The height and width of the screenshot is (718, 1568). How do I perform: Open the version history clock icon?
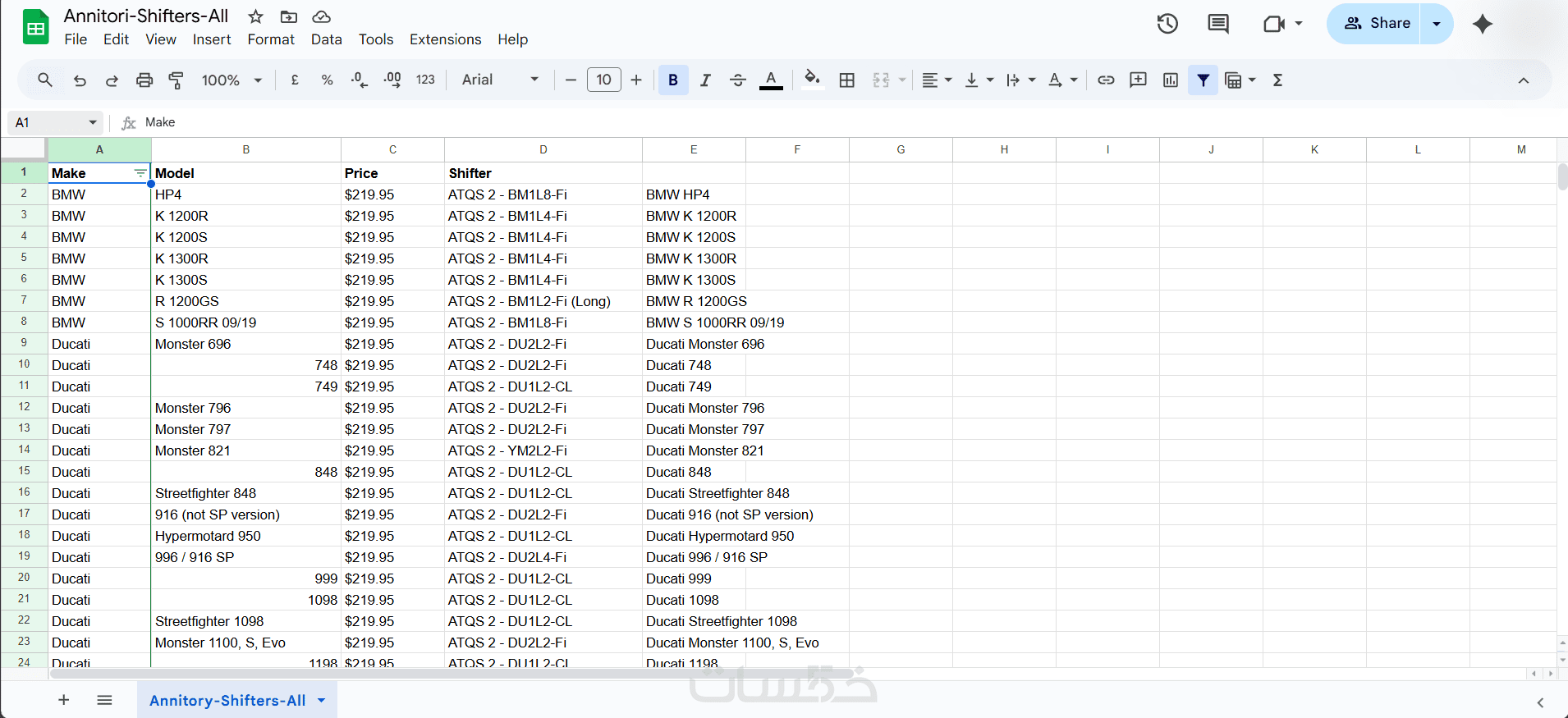tap(1167, 24)
